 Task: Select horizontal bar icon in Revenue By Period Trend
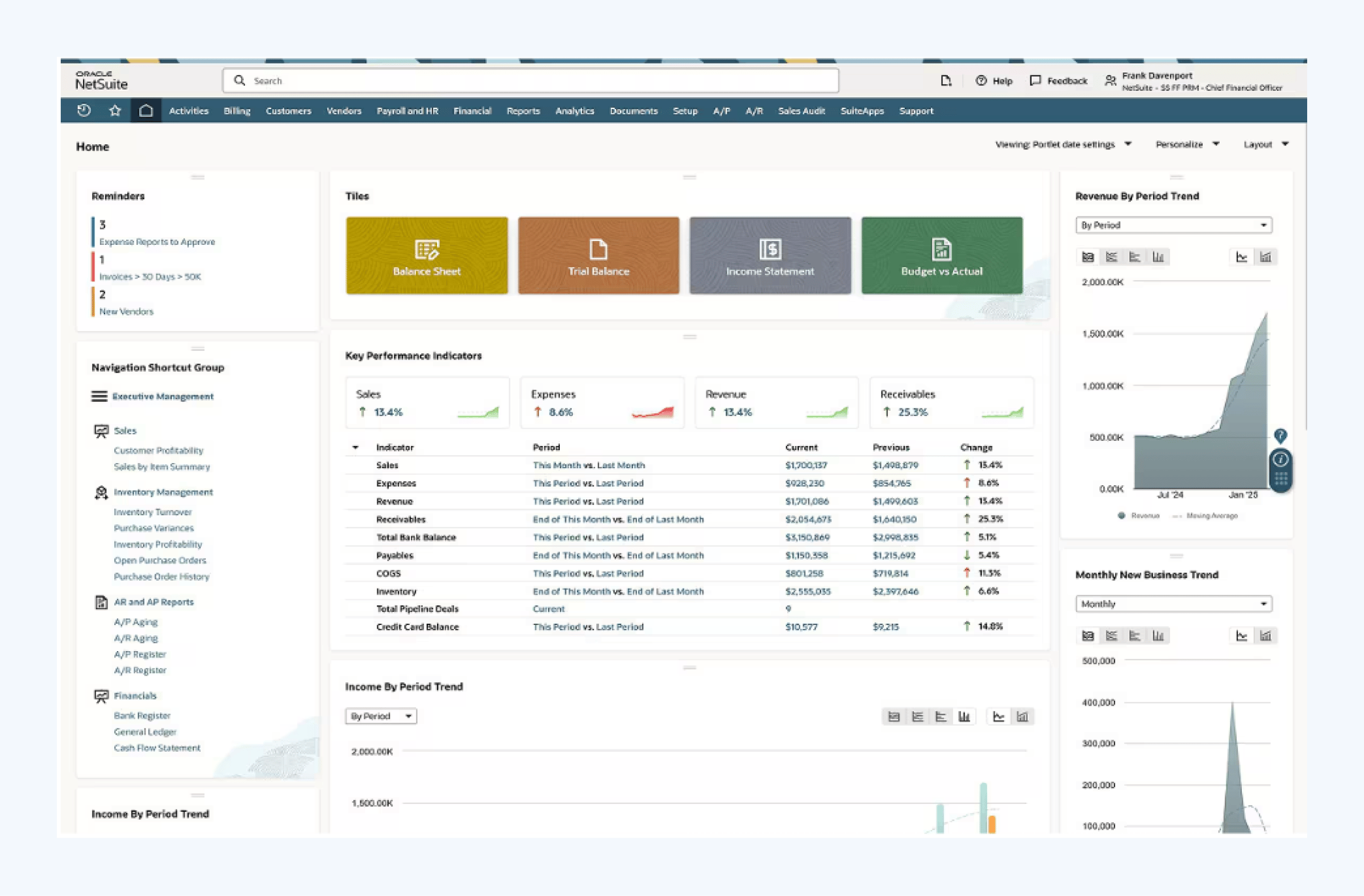click(x=1135, y=257)
